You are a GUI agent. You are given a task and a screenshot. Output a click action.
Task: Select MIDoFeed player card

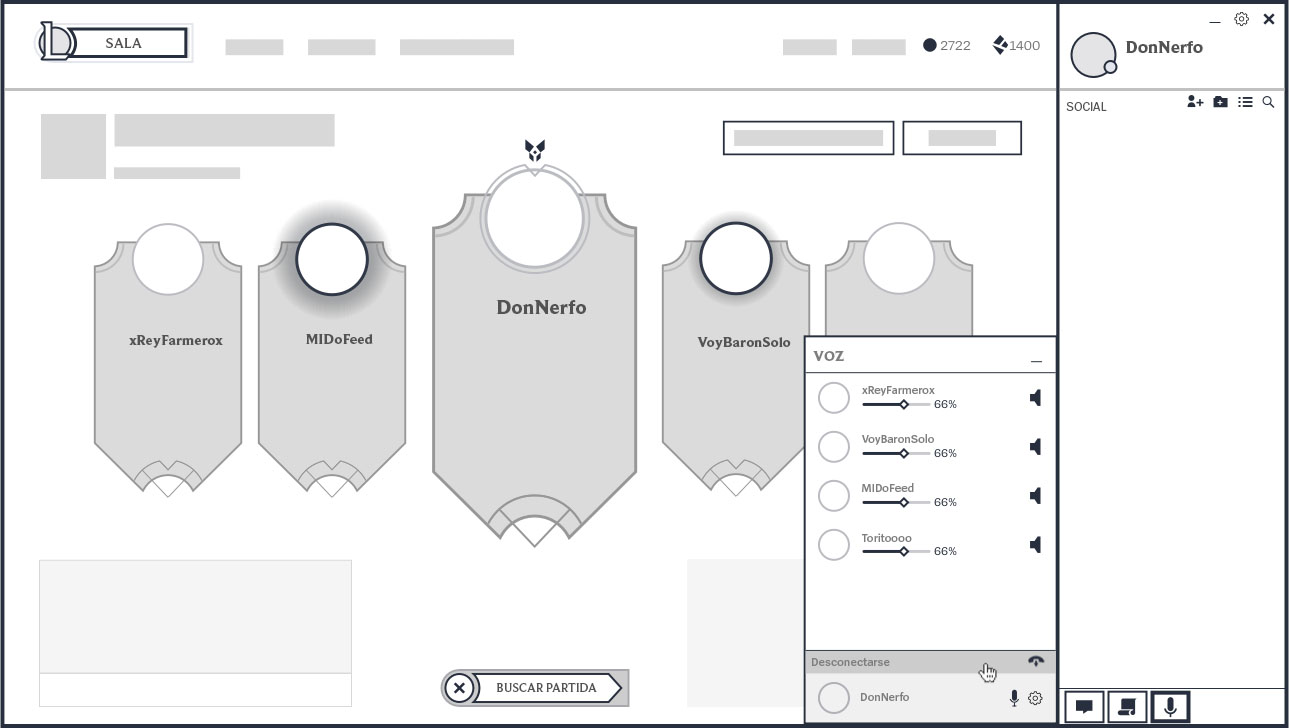332,360
